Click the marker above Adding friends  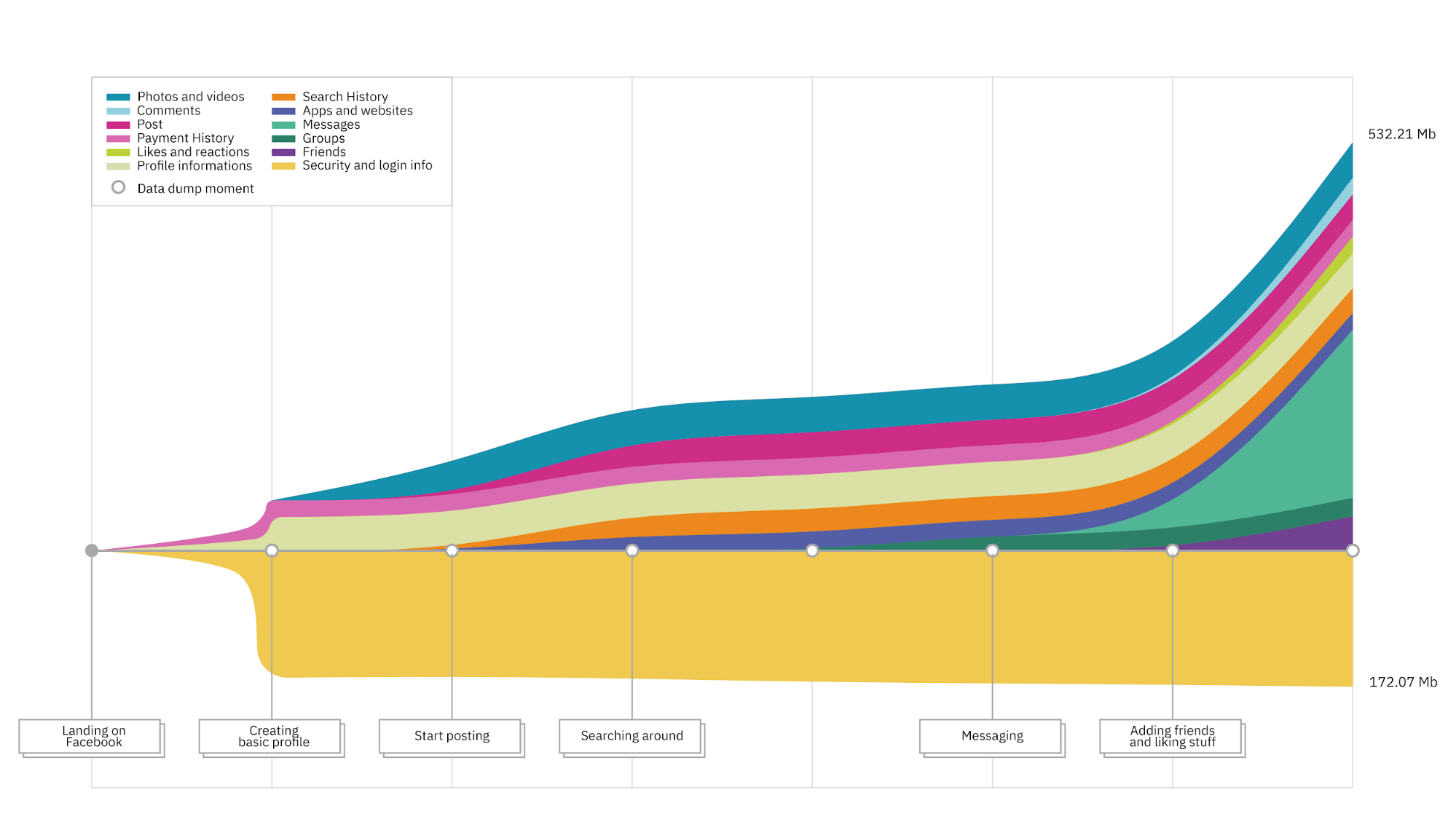pyautogui.click(x=1173, y=550)
